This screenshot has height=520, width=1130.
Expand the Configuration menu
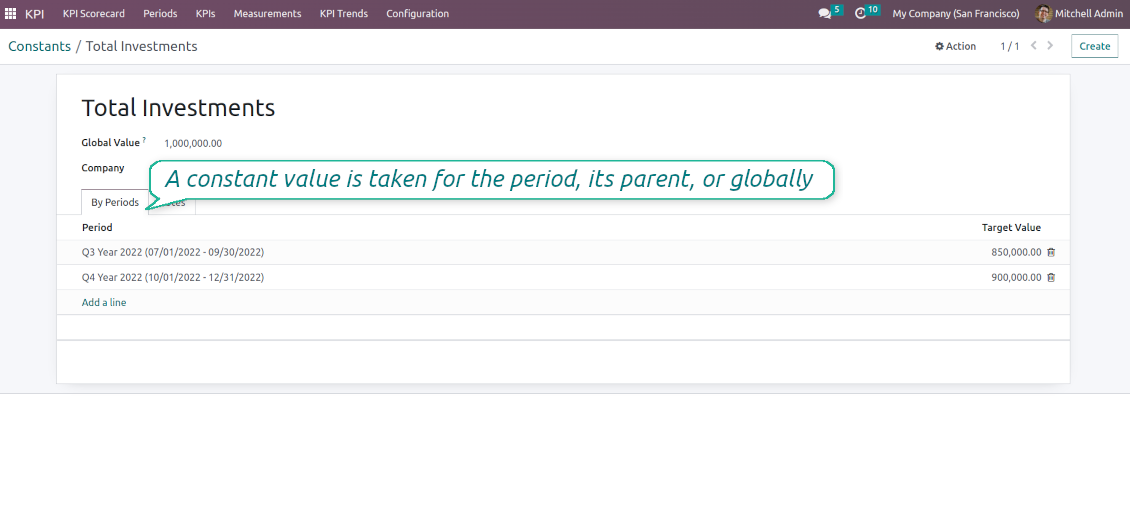click(417, 14)
